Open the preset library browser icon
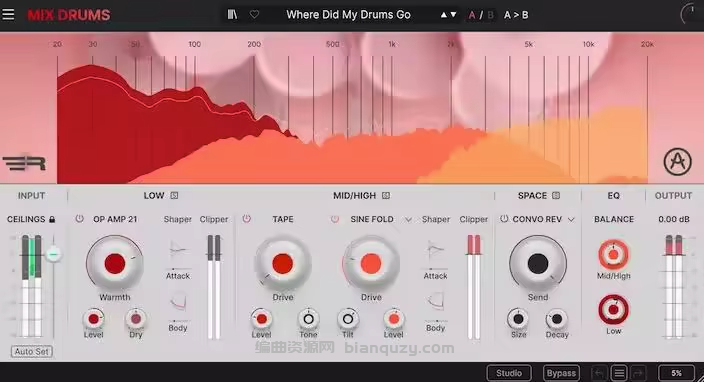This screenshot has height=383, width=705. coord(232,14)
